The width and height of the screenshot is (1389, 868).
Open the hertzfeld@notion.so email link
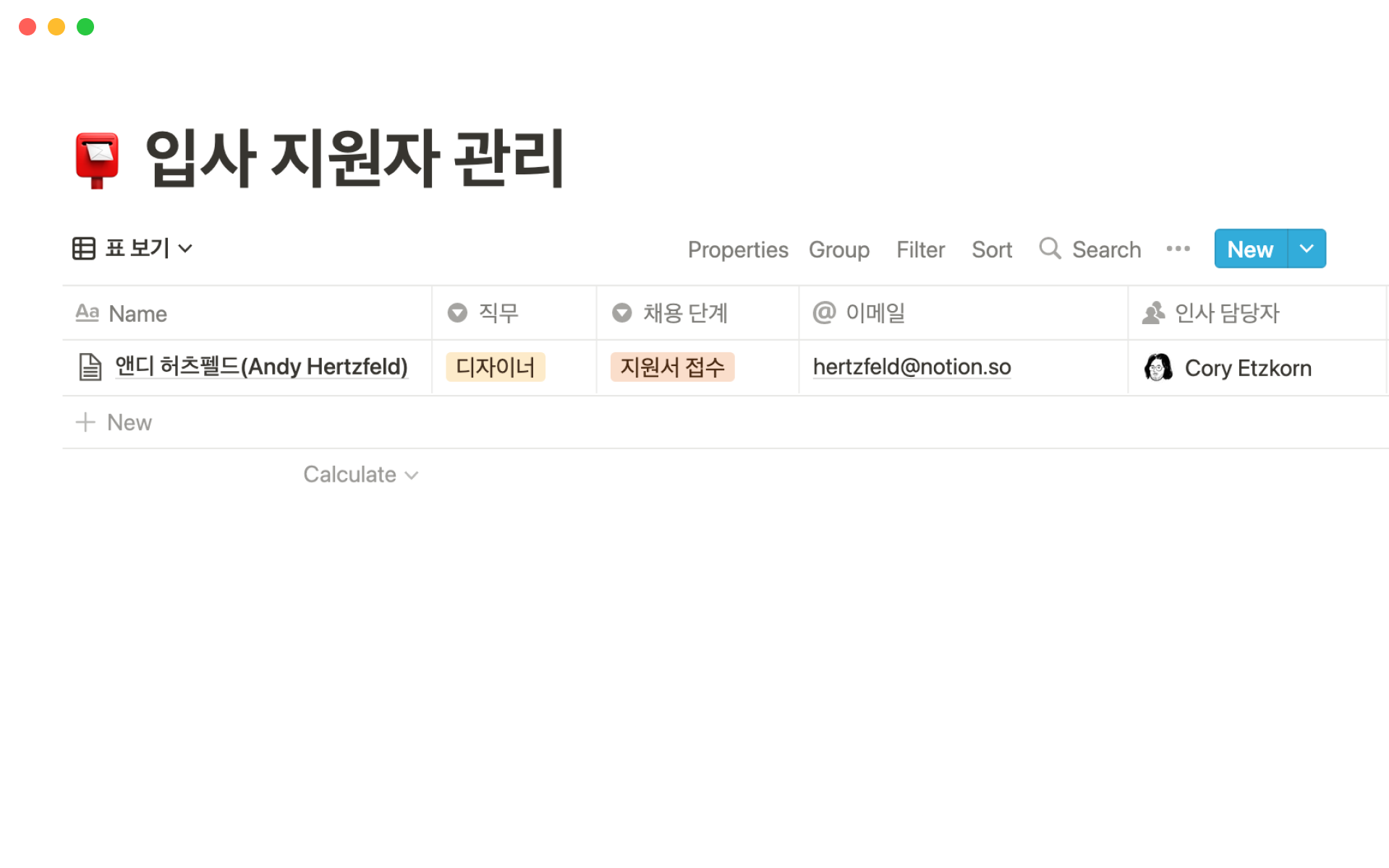[x=912, y=367]
